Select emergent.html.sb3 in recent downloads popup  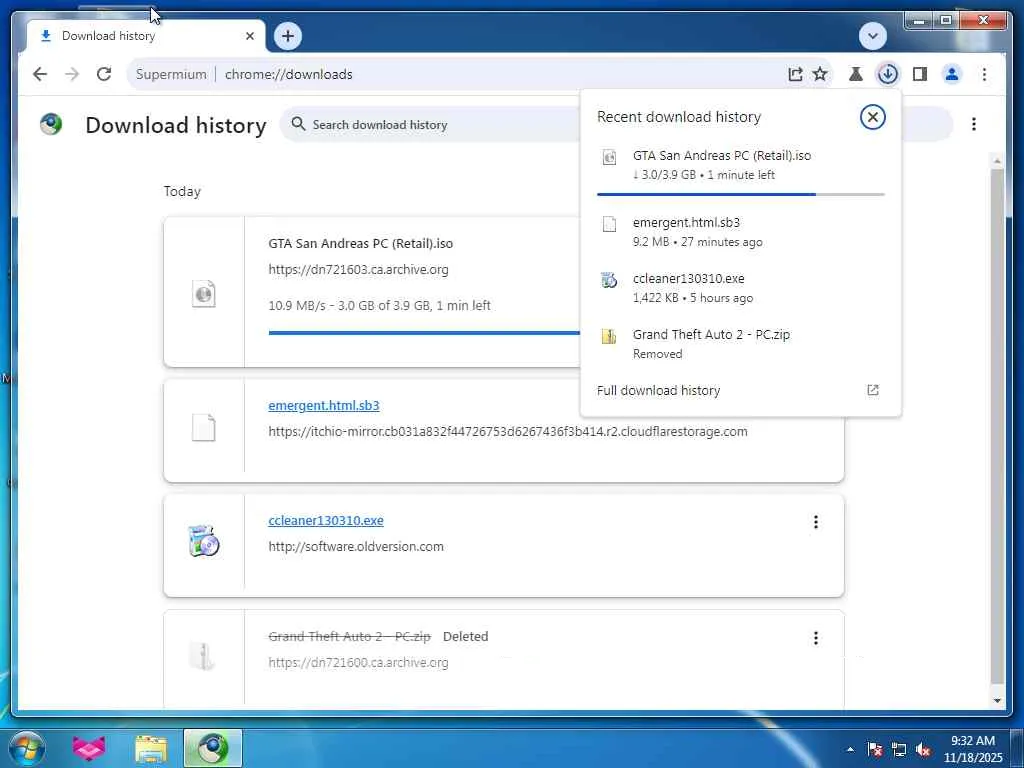point(741,232)
